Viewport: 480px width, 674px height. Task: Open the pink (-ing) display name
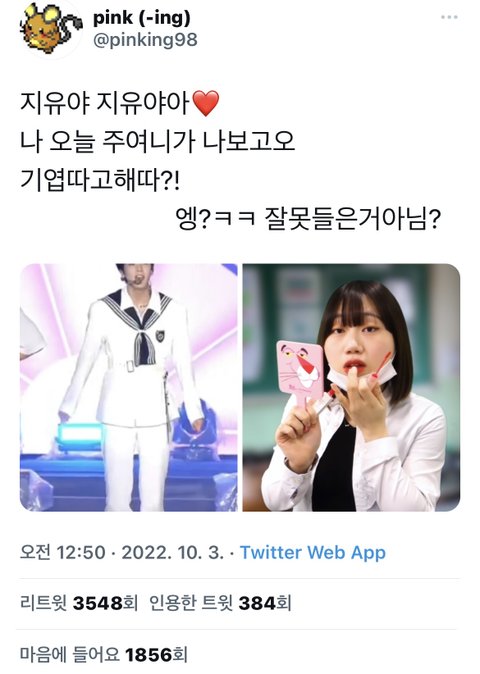[x=142, y=18]
